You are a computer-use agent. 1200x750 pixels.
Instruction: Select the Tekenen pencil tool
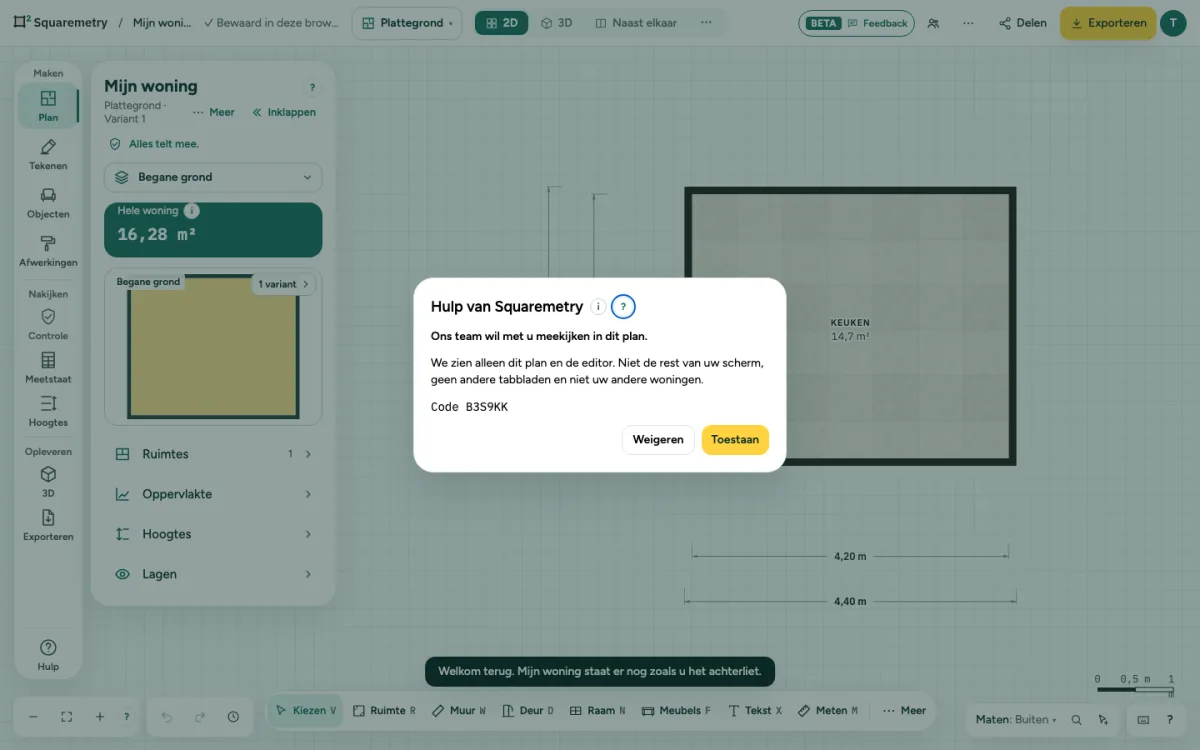click(48, 154)
